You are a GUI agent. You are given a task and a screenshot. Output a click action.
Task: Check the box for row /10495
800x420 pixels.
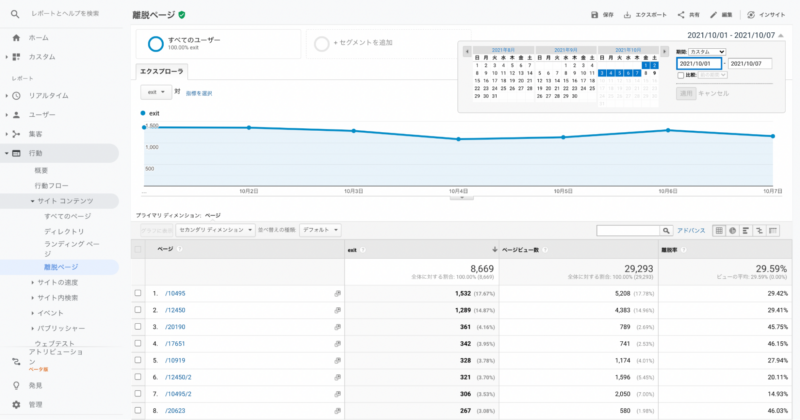pos(138,293)
